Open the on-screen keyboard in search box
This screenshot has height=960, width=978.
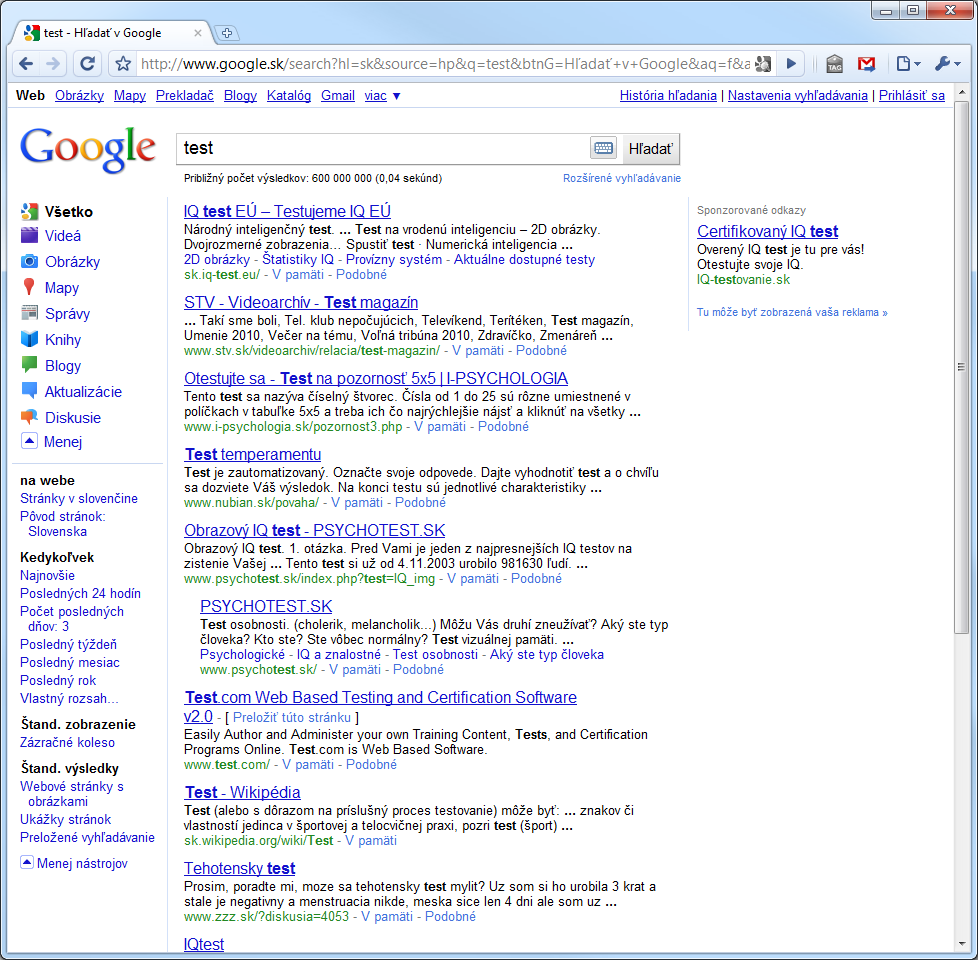603,148
